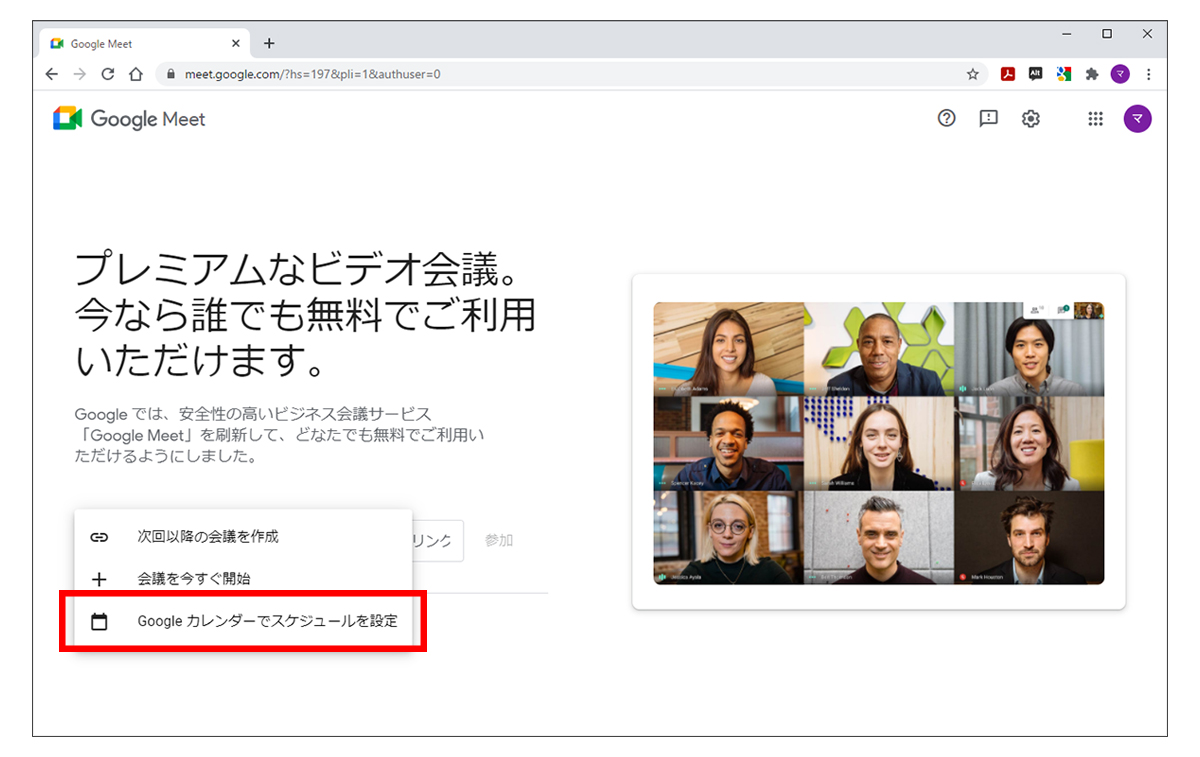Select 次回以降の会議を作成 menu item
This screenshot has height=757, width=1200.
(208, 537)
